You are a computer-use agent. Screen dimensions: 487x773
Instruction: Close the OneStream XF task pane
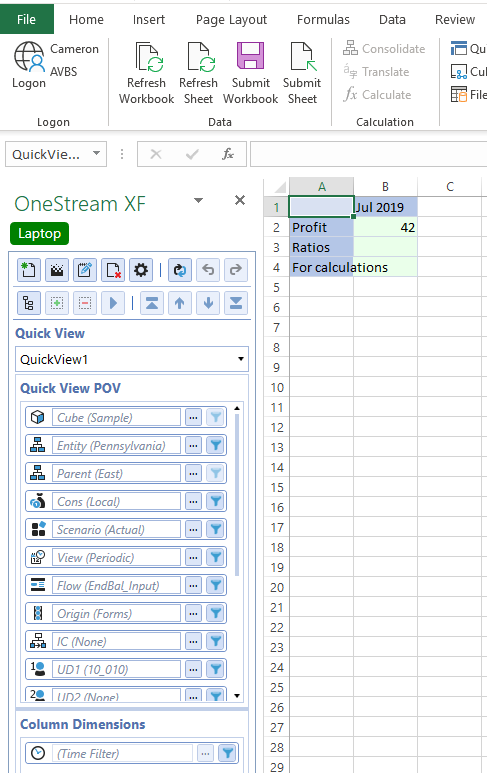(x=240, y=200)
